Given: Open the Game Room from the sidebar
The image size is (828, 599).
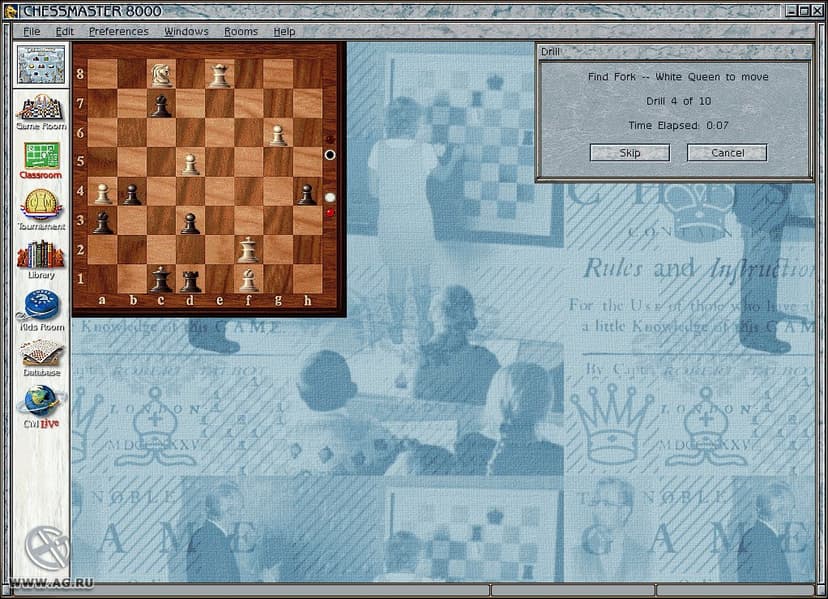Looking at the screenshot, I should 41,112.
